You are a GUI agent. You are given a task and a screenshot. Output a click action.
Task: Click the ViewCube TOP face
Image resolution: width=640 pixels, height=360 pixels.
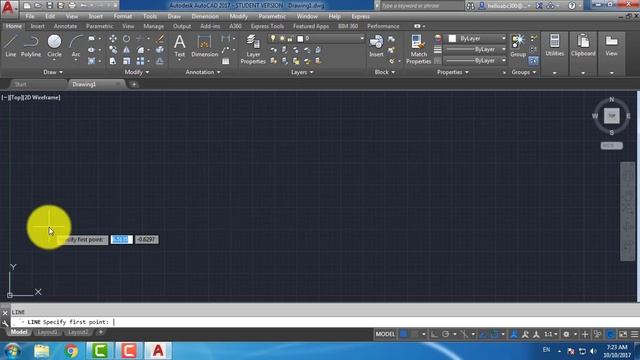(611, 116)
